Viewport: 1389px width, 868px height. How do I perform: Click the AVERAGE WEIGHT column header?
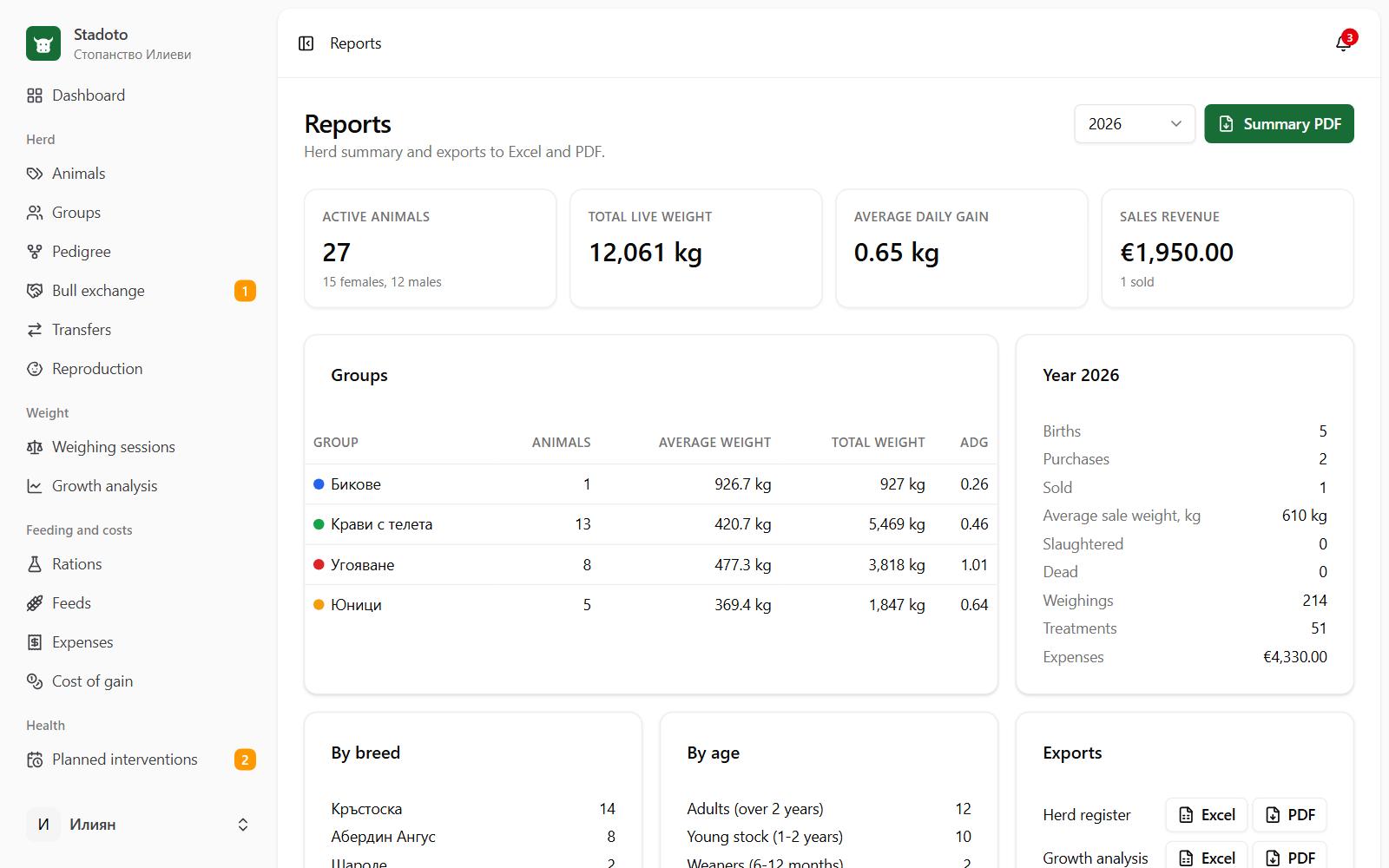tap(714, 443)
